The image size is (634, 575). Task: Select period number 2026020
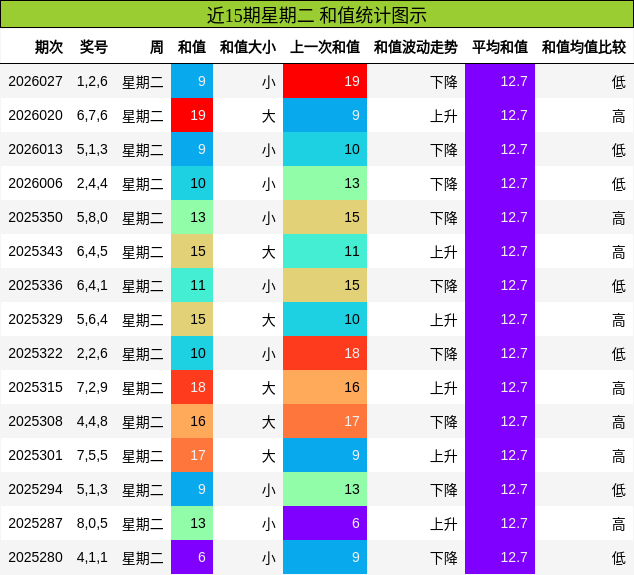(36, 115)
